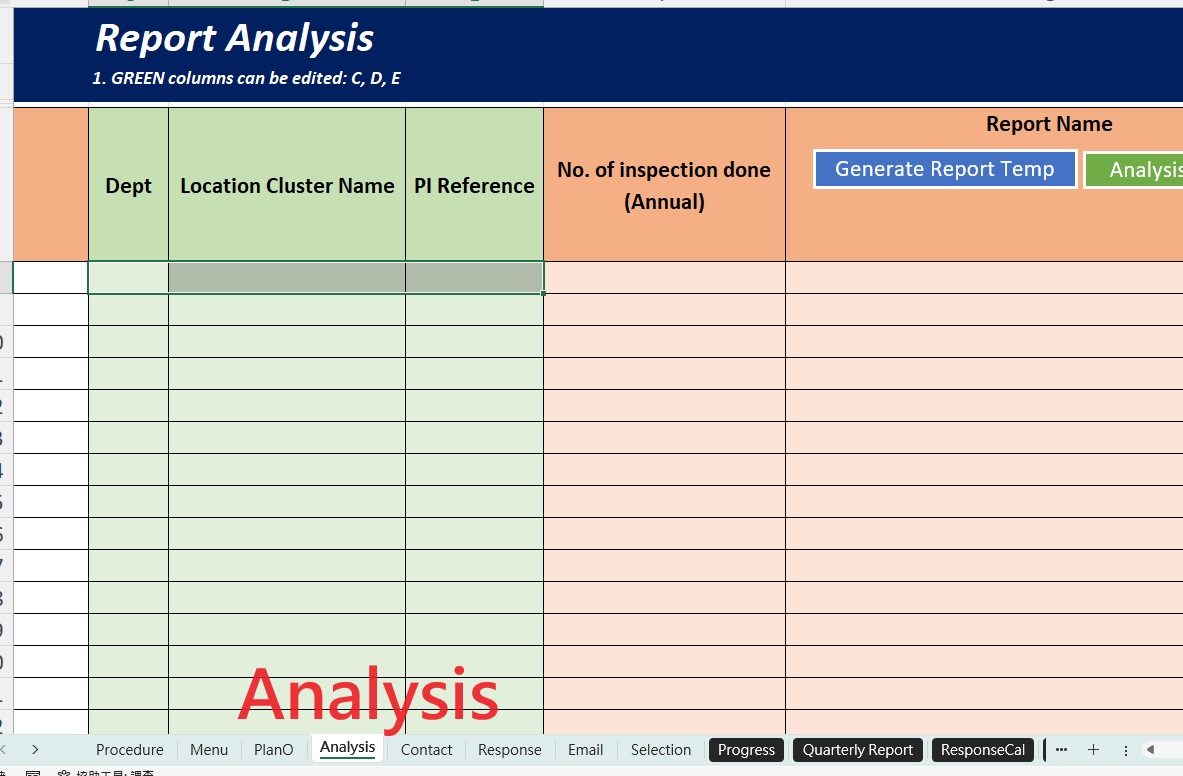
Task: Select the Contact sheet tab
Action: click(x=426, y=749)
